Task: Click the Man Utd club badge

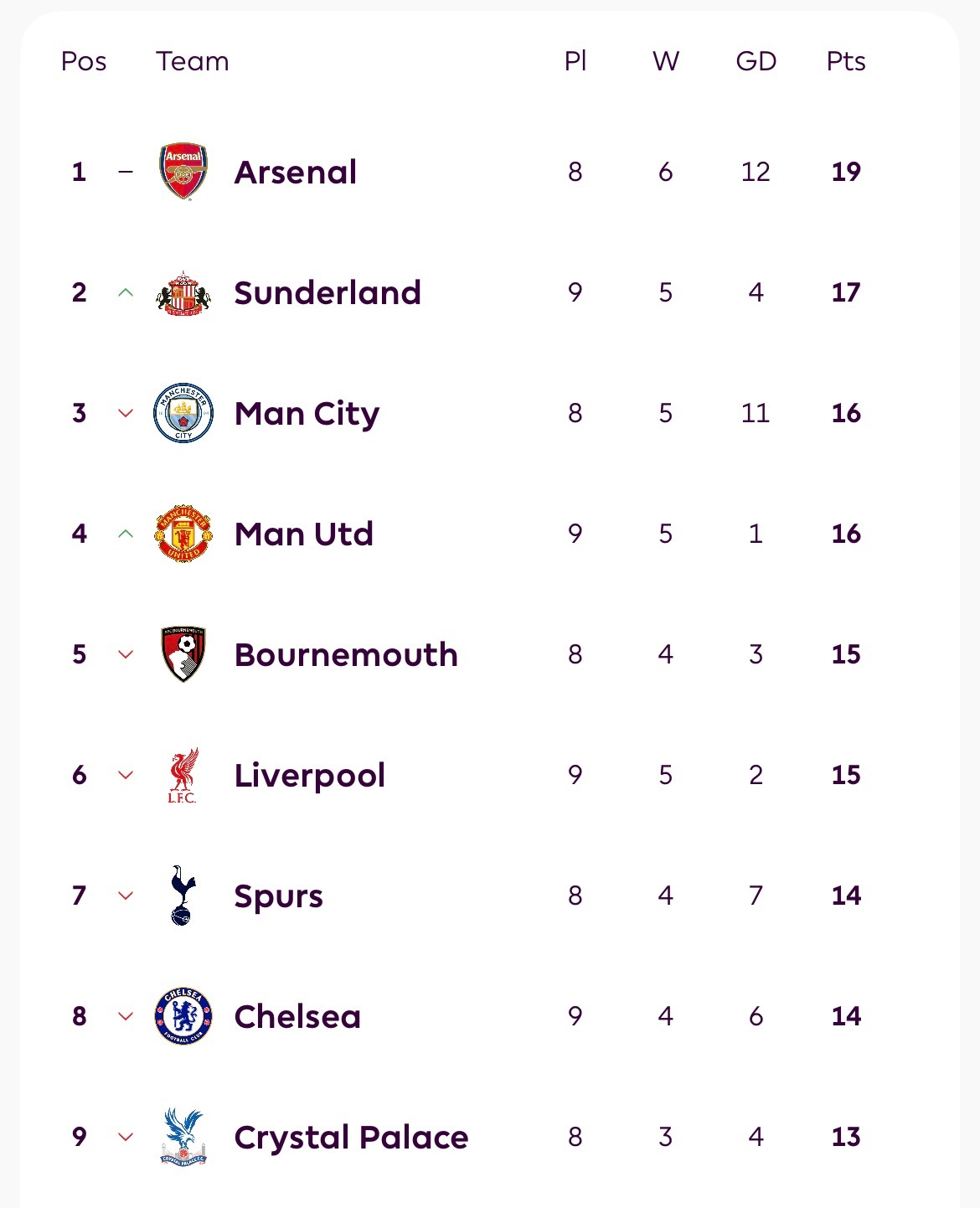Action: click(183, 534)
